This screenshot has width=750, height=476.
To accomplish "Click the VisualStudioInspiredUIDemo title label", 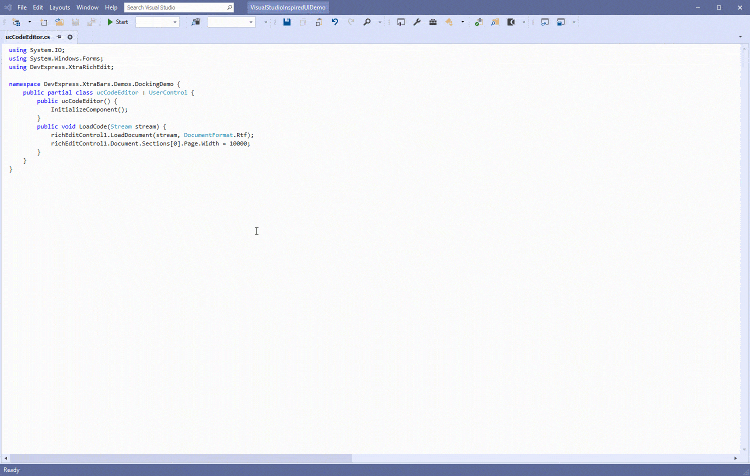I will pyautogui.click(x=288, y=7).
